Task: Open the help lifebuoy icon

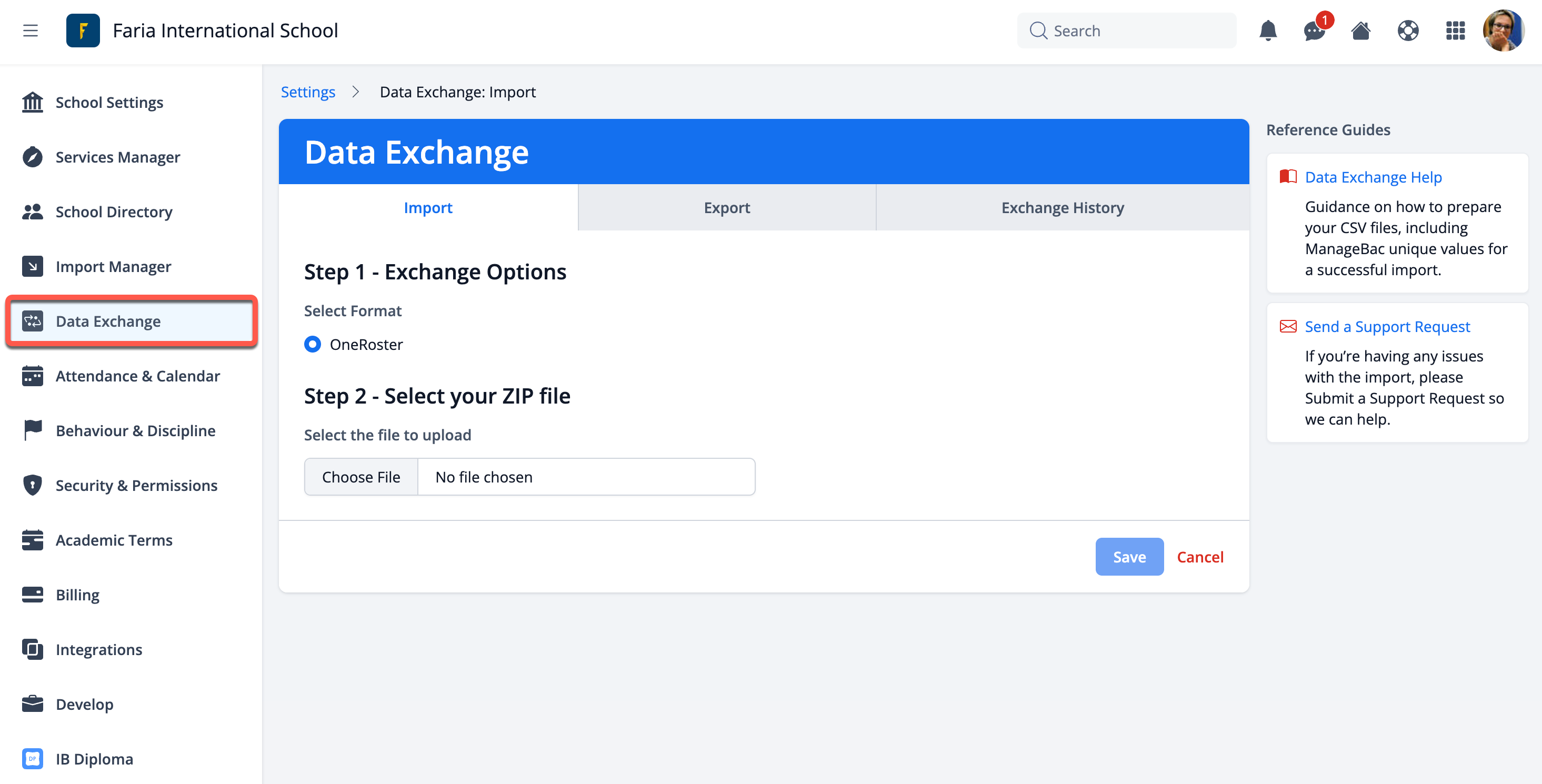Action: pos(1408,31)
